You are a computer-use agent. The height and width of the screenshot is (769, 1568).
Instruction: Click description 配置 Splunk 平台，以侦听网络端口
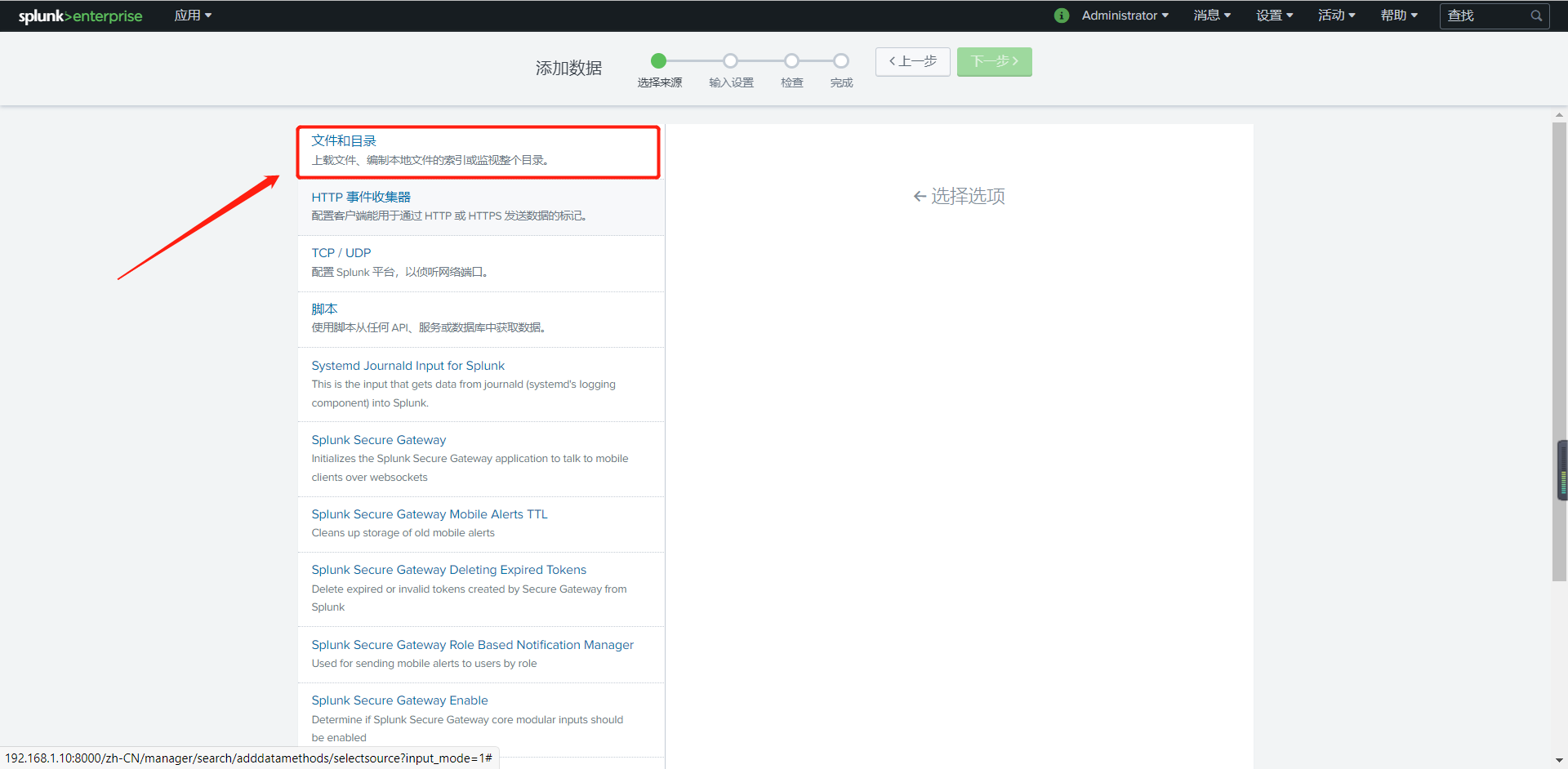(x=400, y=272)
